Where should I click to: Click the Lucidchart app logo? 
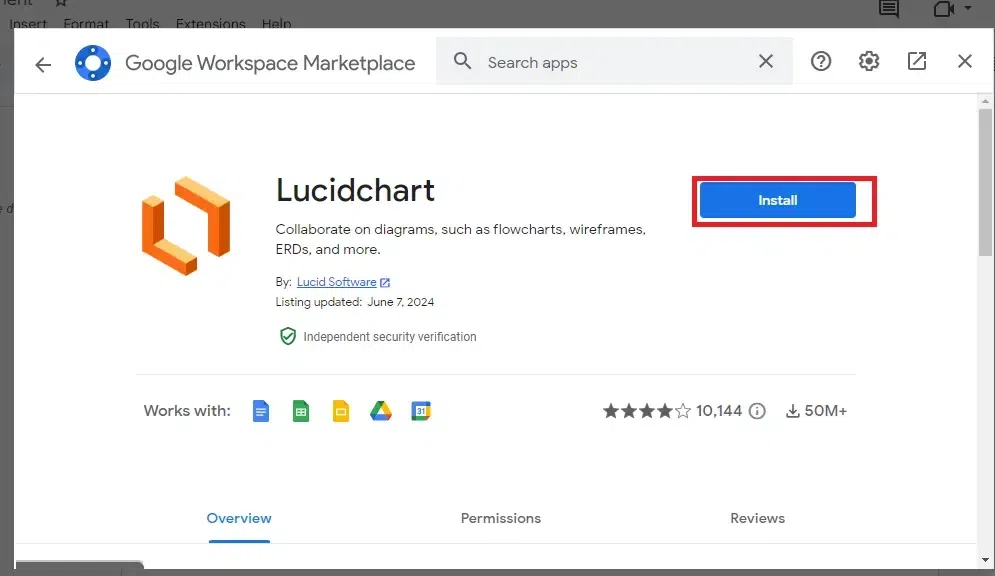185,226
